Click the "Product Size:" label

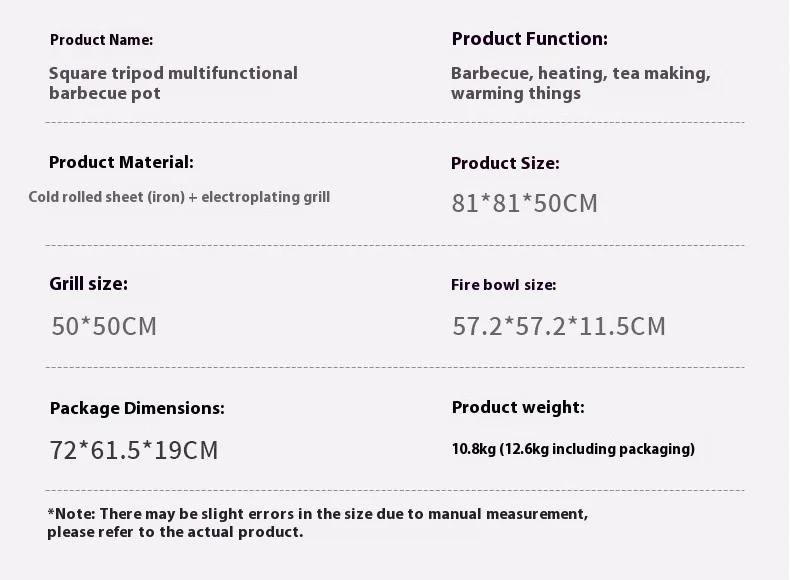[505, 163]
